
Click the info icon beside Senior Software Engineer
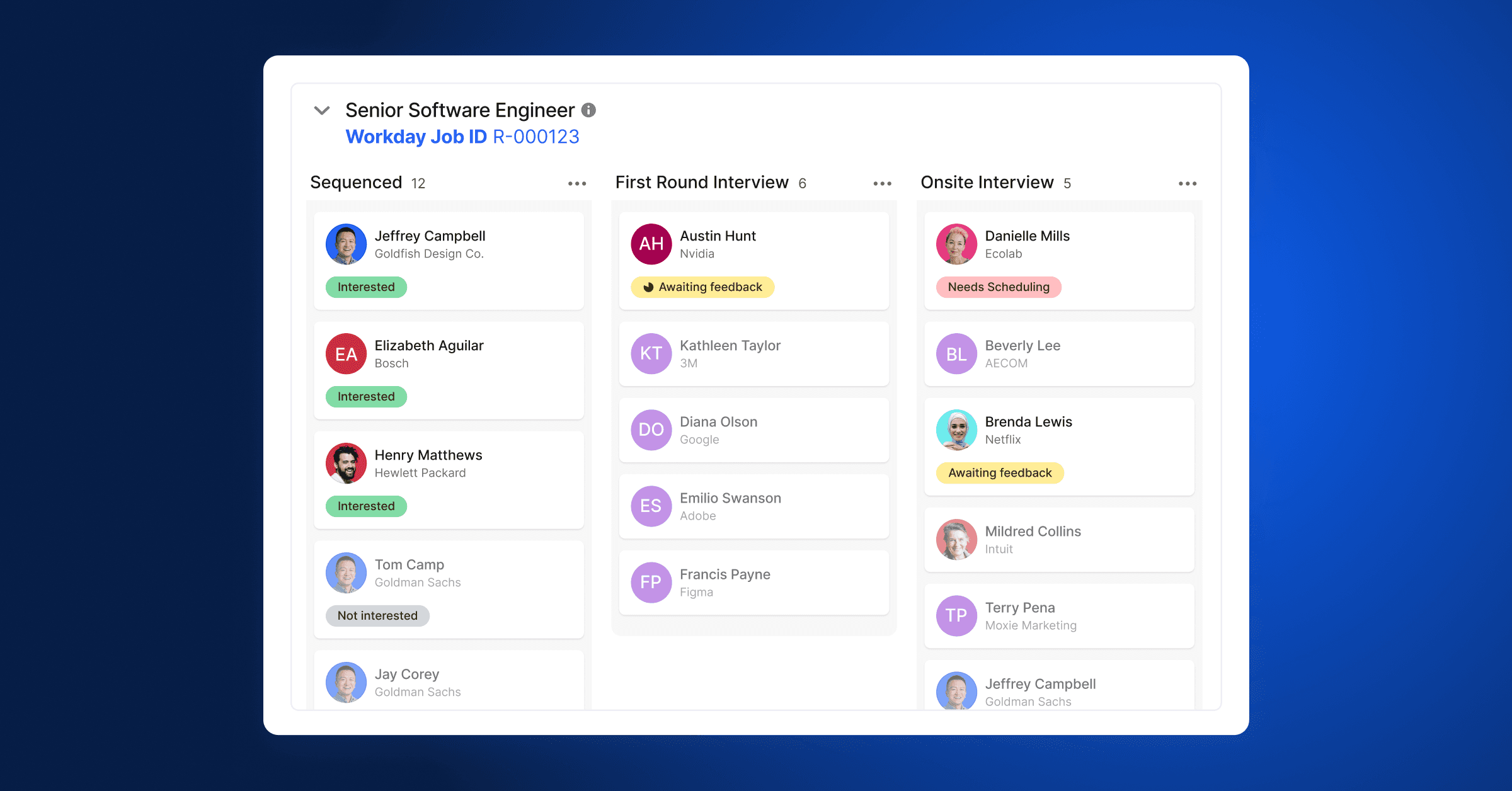588,110
